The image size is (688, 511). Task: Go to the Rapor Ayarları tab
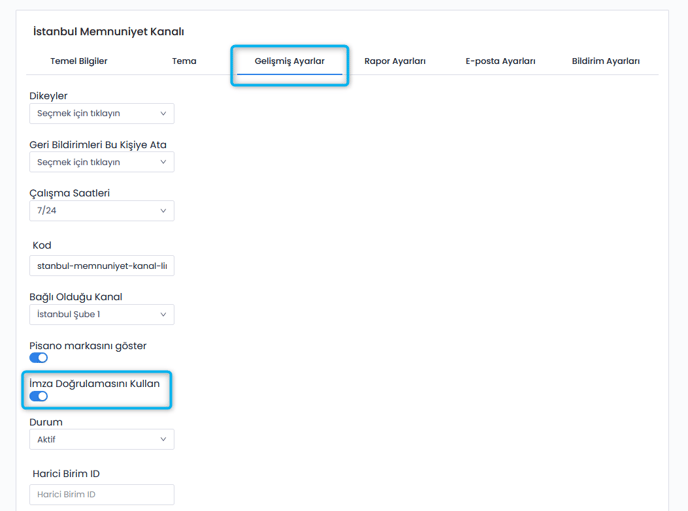tap(395, 61)
